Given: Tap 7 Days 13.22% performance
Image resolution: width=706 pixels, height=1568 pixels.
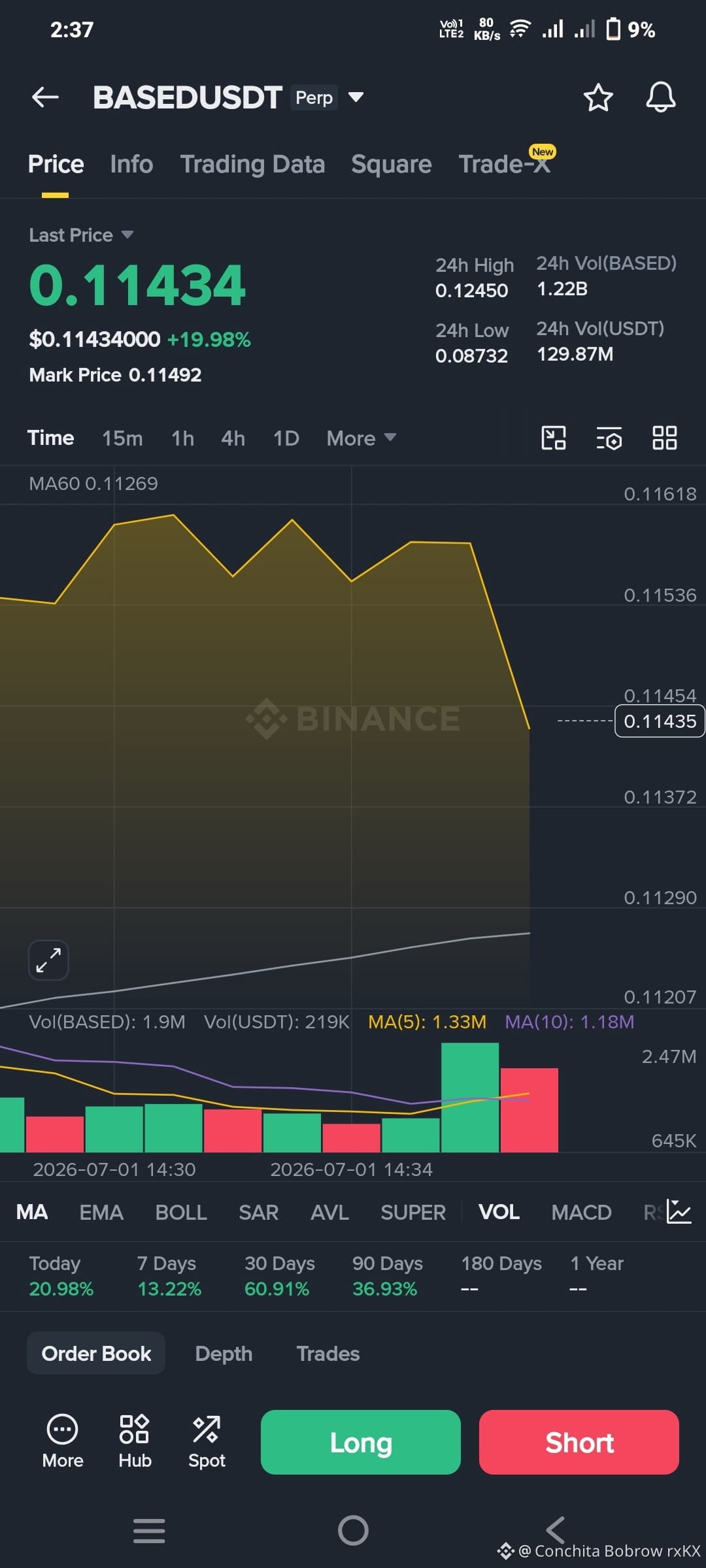Looking at the screenshot, I should point(169,1276).
